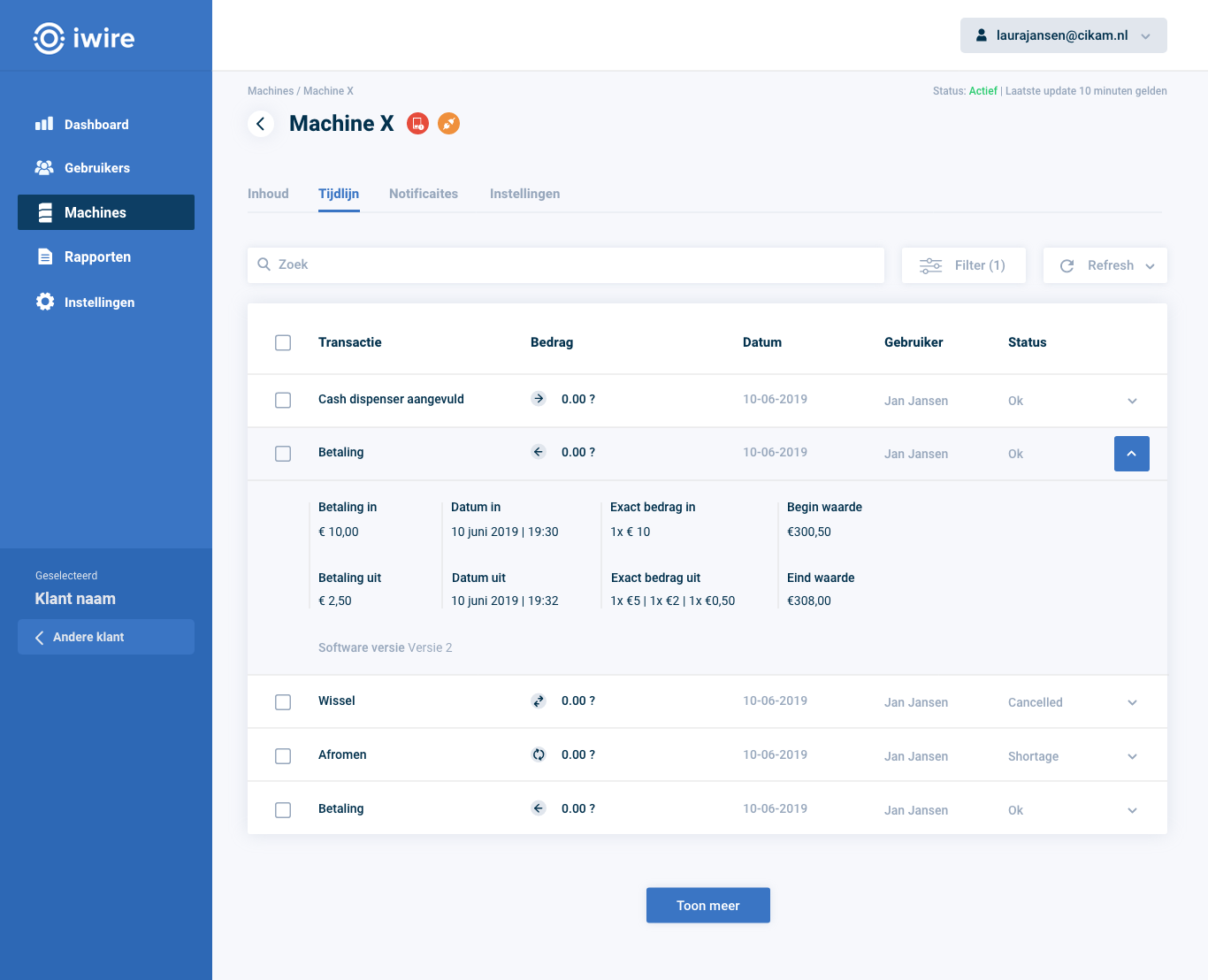The height and width of the screenshot is (980, 1208).
Task: Select all transactions with the header checkbox
Action: [283, 342]
